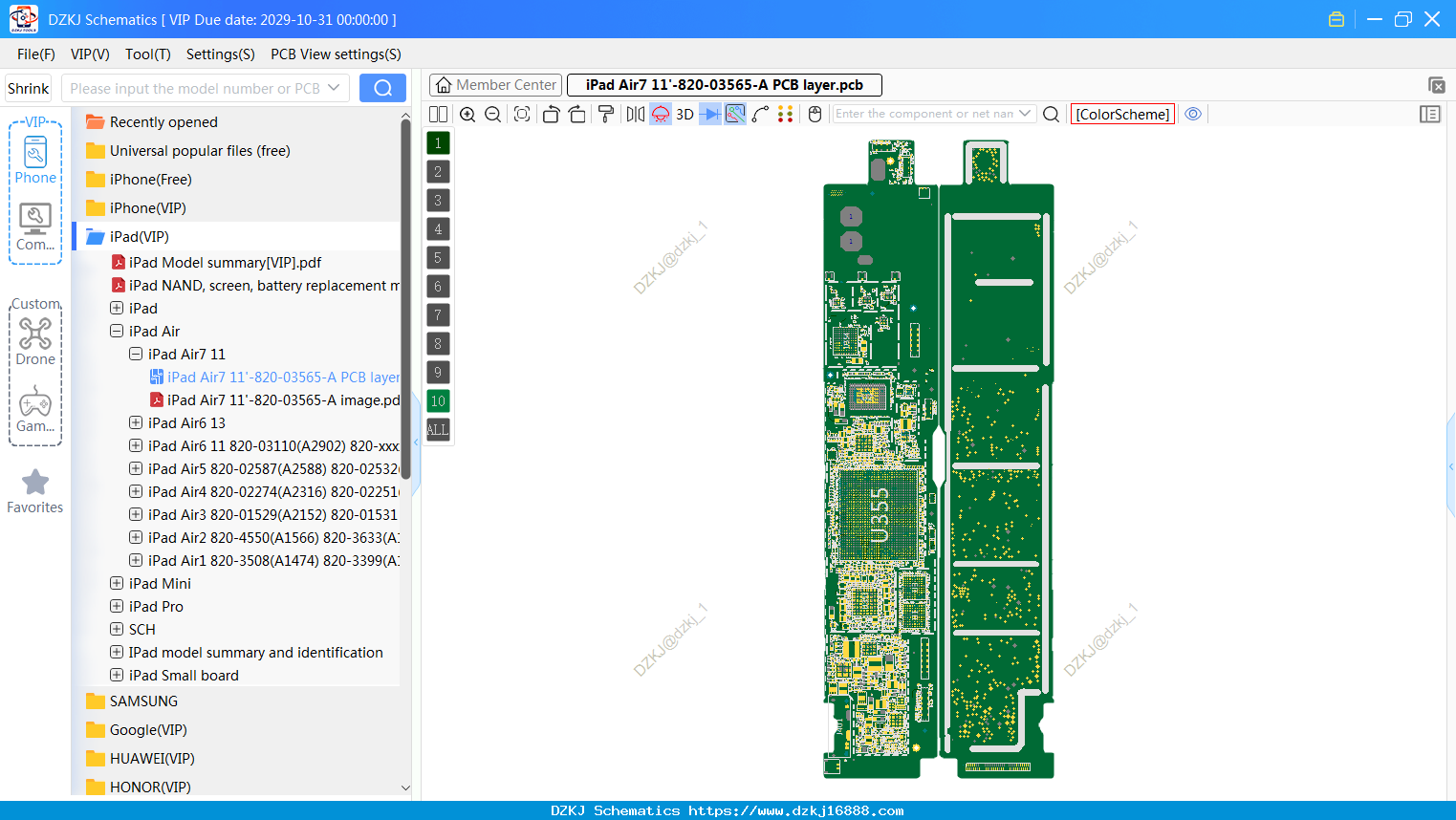
Task: Show ALL PCB layers
Action: coord(438,430)
